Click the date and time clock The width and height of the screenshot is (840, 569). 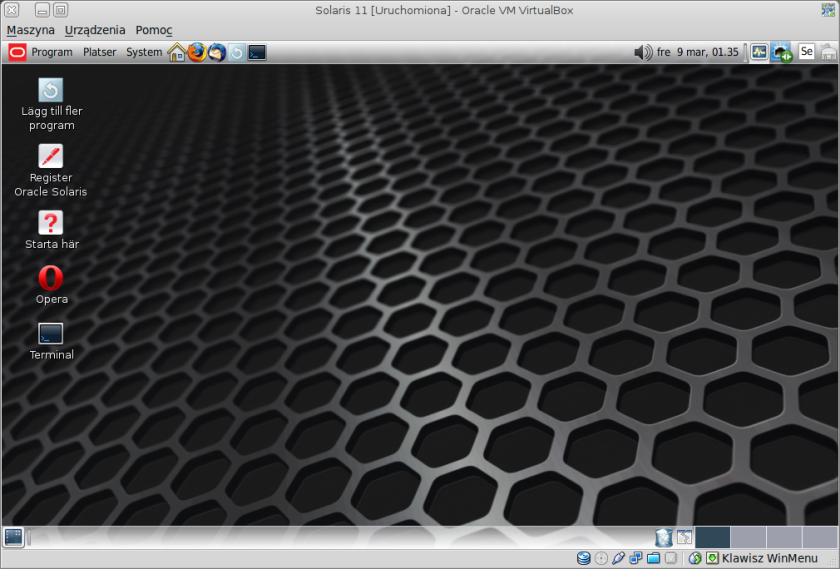point(698,52)
